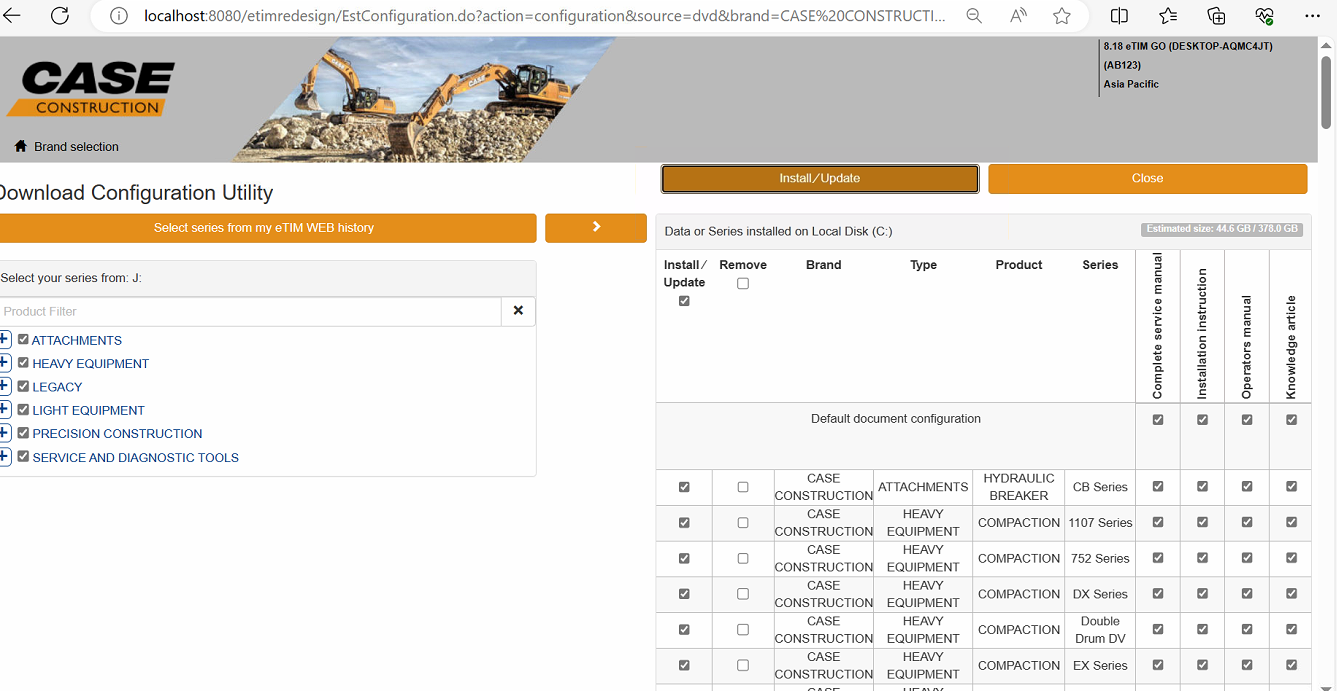Toggle the PRECISION CONSTRUCTION tree checkbox
Viewport: 1337px width, 691px height.
(x=23, y=433)
